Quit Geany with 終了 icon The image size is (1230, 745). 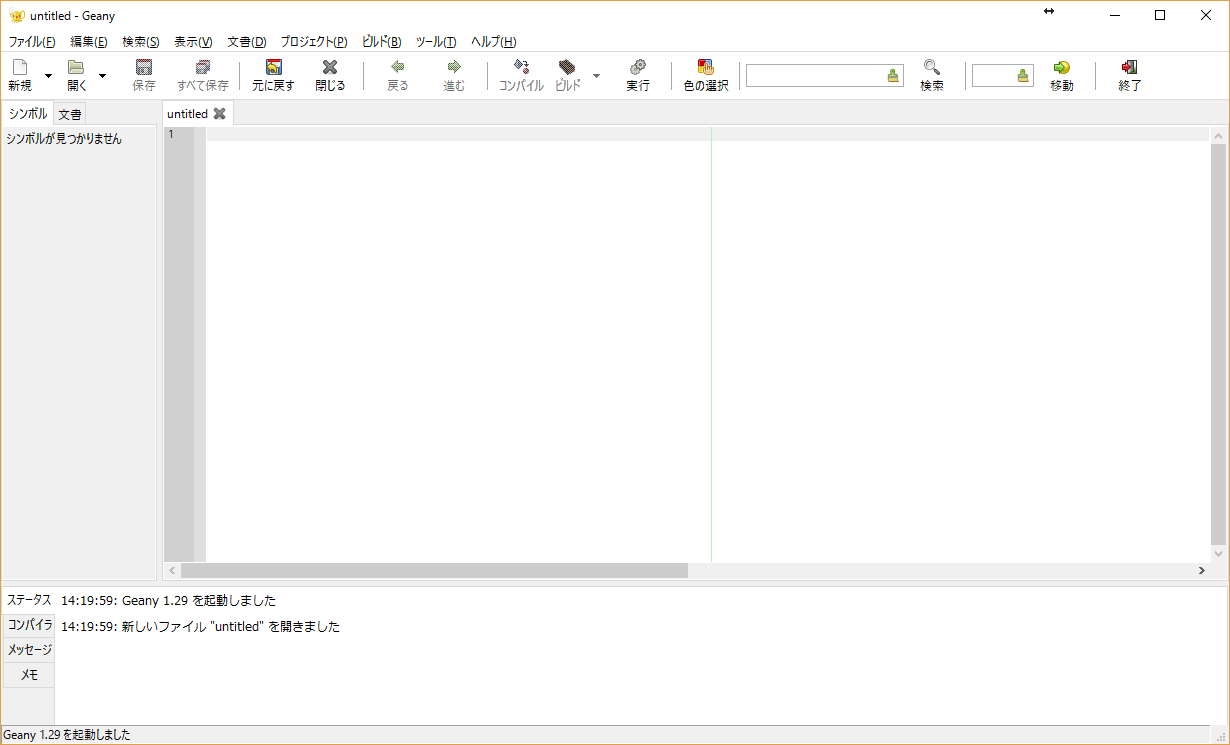1130,68
